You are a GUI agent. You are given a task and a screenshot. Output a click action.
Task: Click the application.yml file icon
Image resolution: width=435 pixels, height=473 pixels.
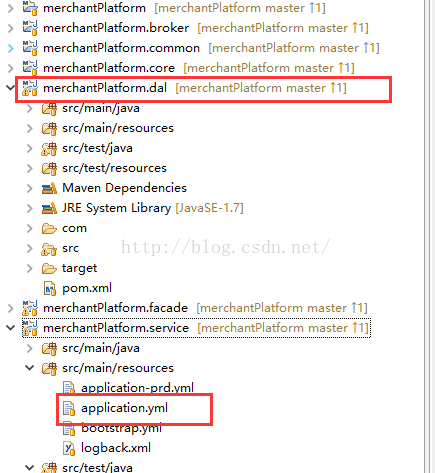click(69, 408)
